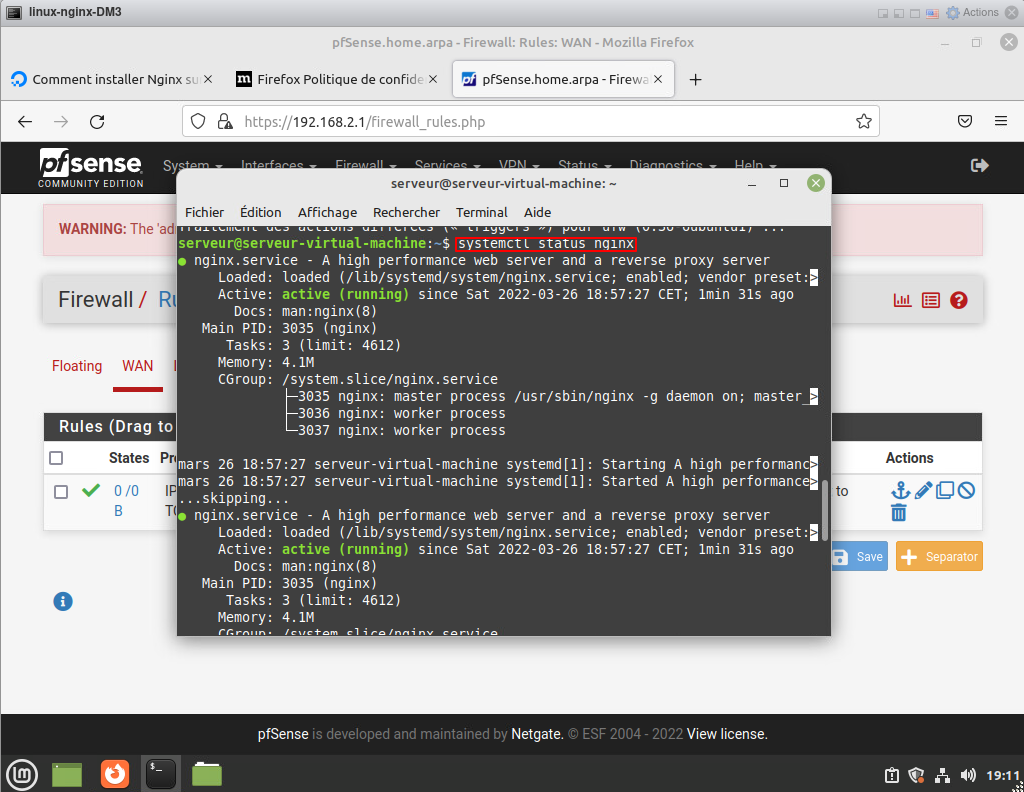
Task: Check the WAN rule row checkbox
Action: point(62,491)
